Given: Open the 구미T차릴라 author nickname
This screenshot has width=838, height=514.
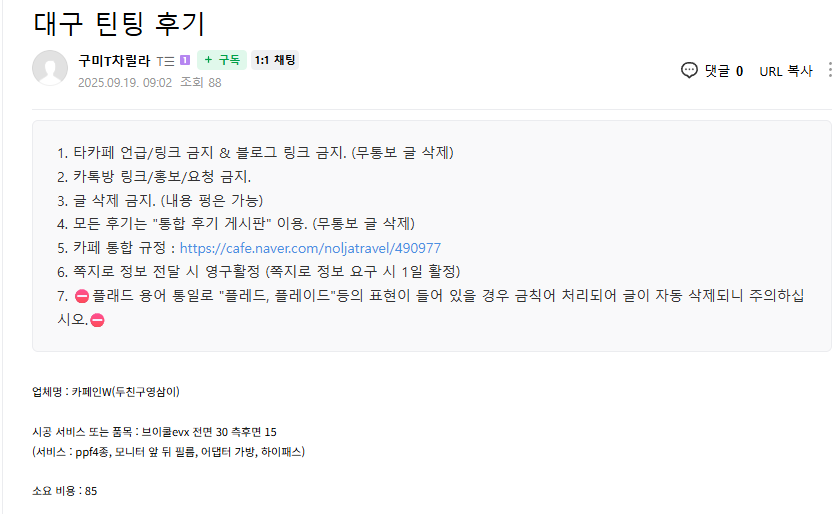Looking at the screenshot, I should point(114,60).
